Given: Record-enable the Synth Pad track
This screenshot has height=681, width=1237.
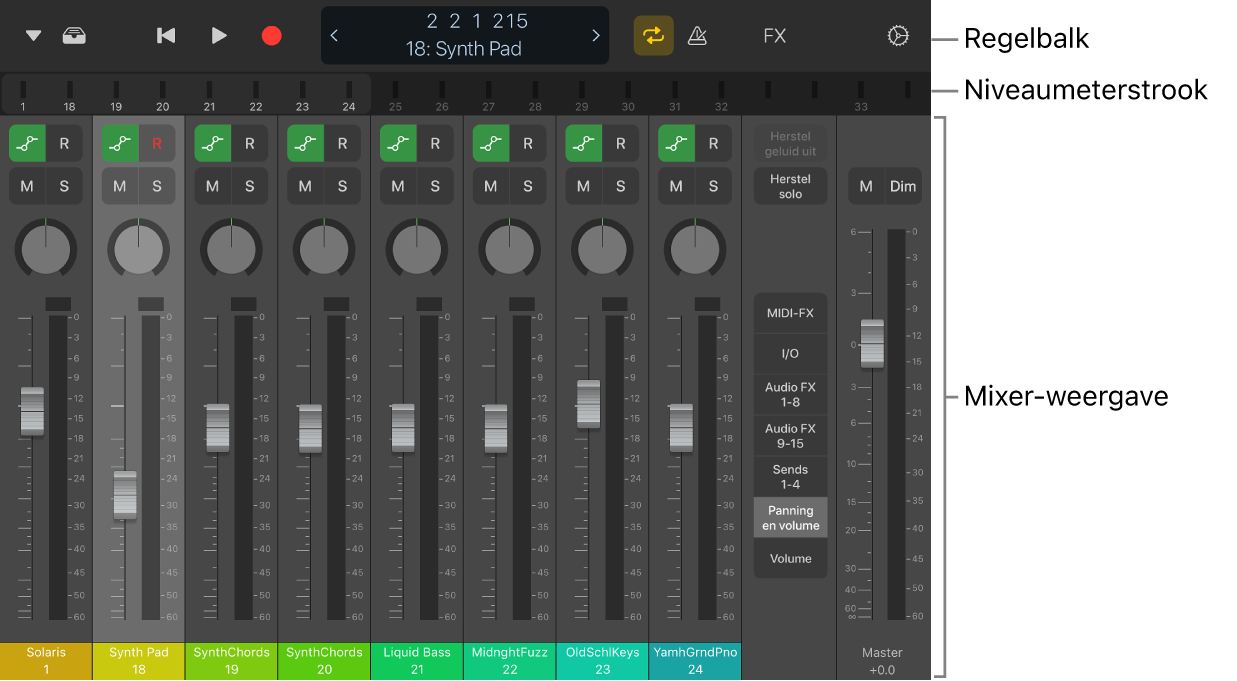Looking at the screenshot, I should pos(157,143).
